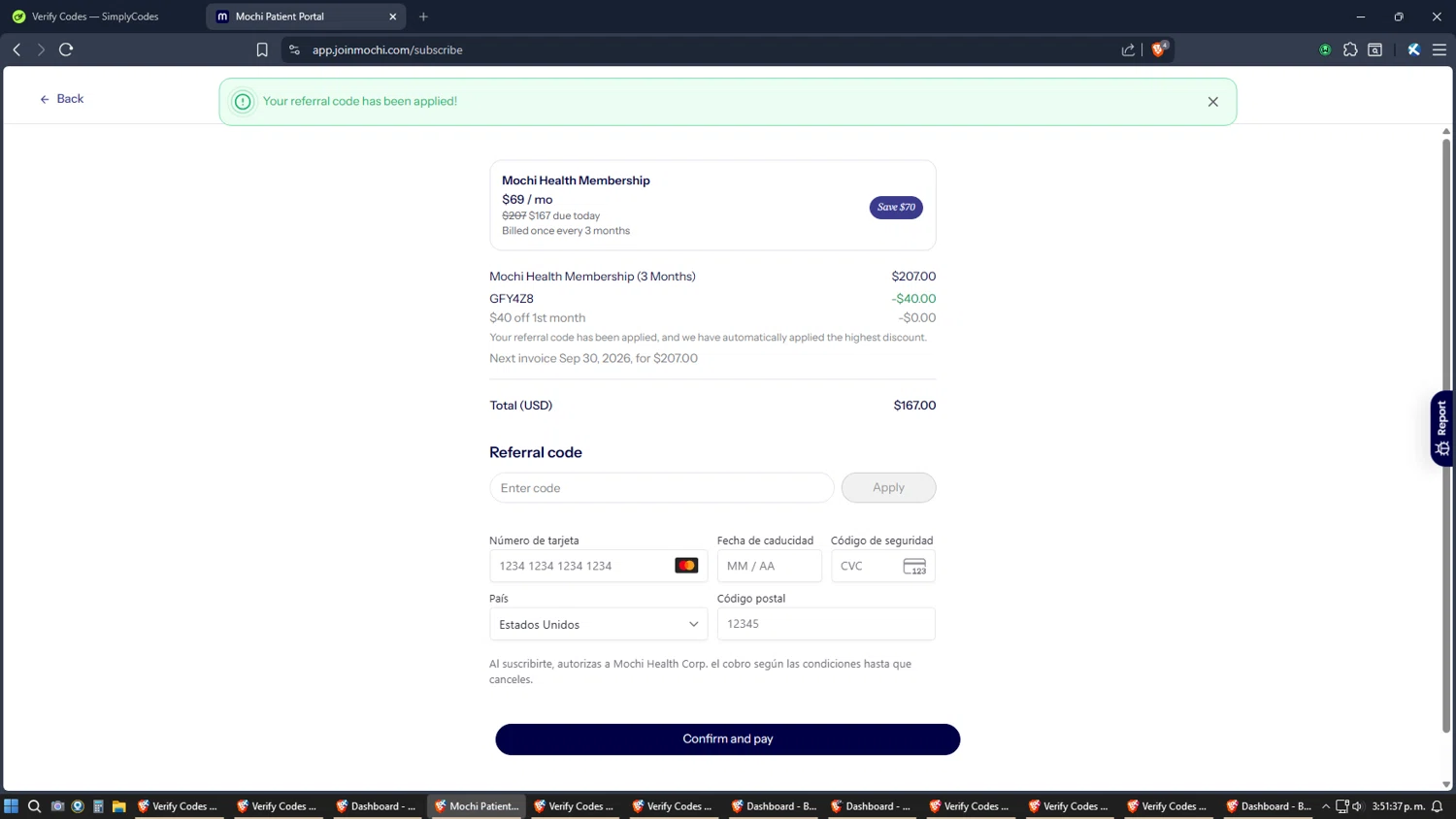Open the browser extensions puzzle icon
Viewport: 1456px width, 819px height.
pyautogui.click(x=1350, y=49)
